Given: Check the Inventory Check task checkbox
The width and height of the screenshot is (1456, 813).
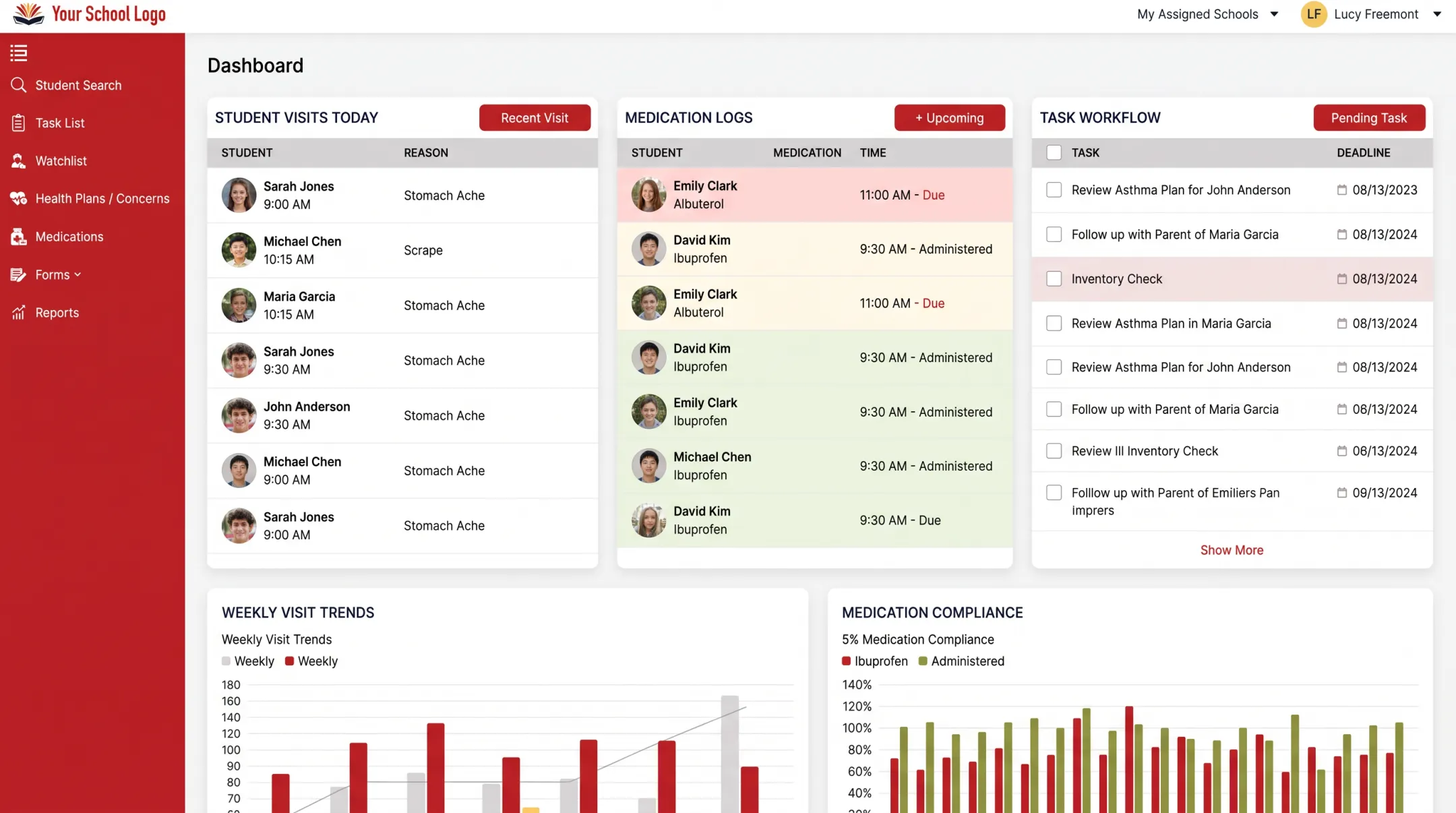Looking at the screenshot, I should click(x=1054, y=279).
